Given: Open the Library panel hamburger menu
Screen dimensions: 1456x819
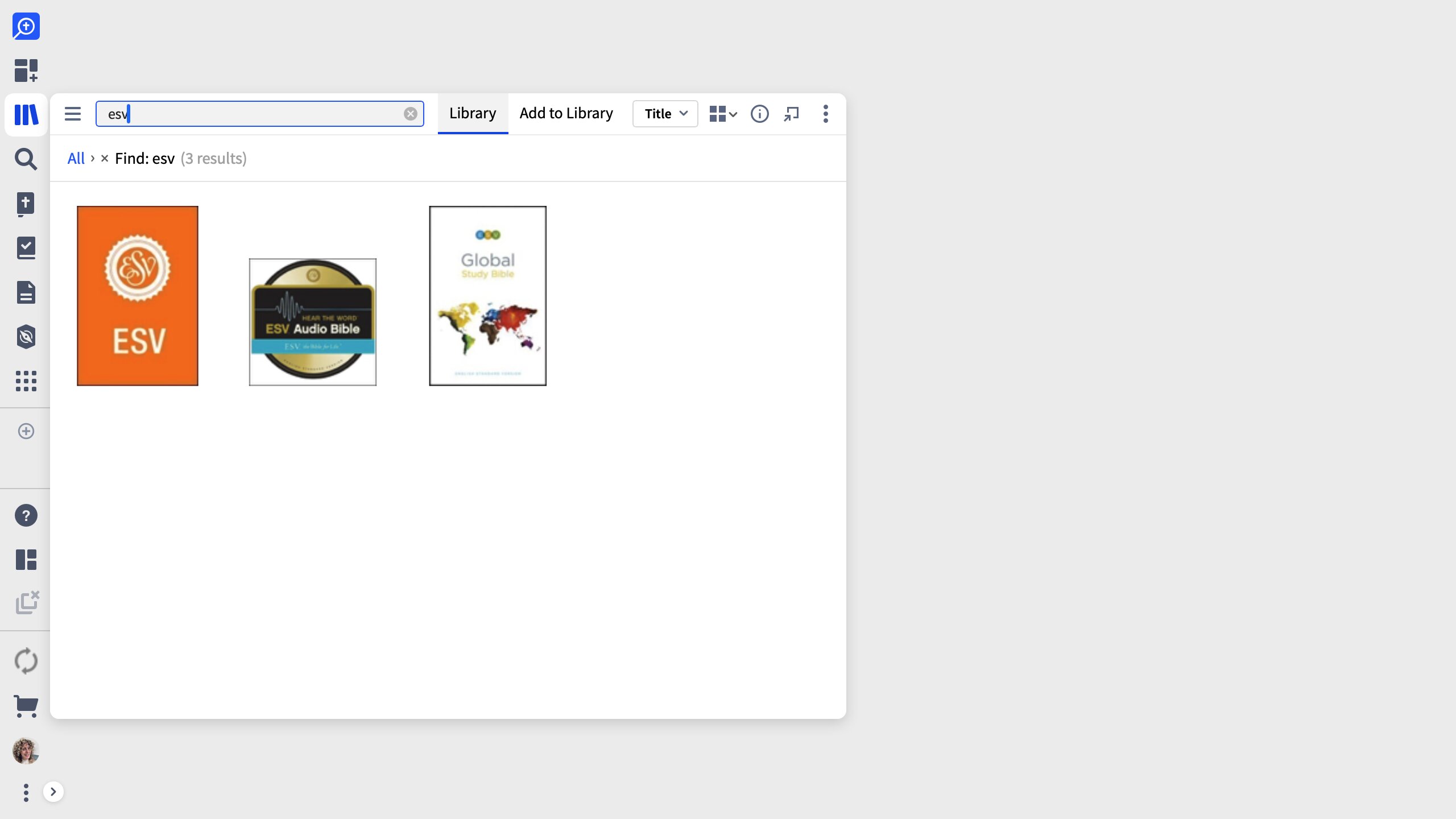Looking at the screenshot, I should (x=73, y=114).
